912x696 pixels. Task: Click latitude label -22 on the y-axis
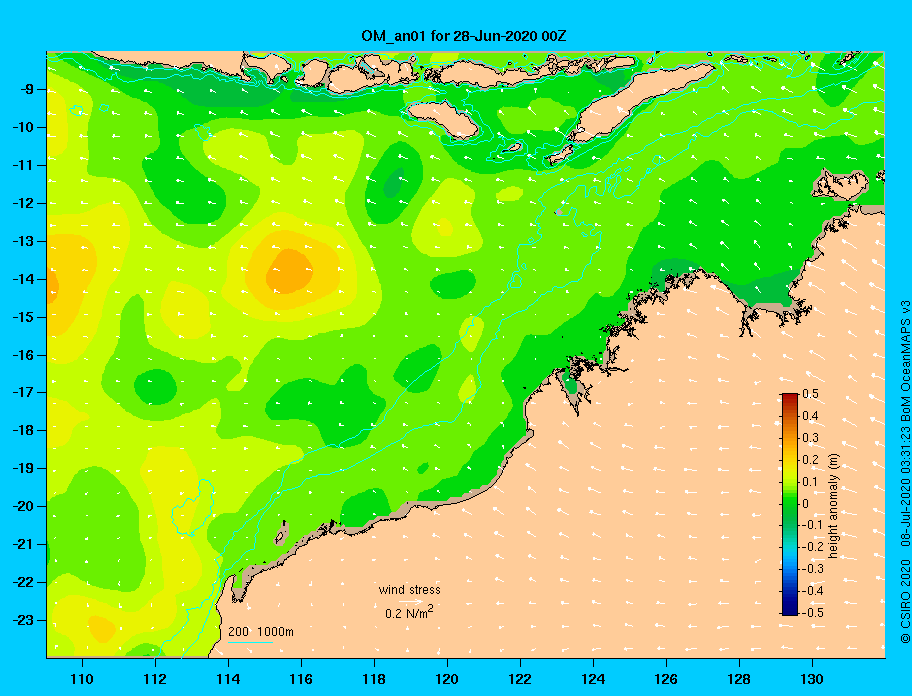click(24, 582)
